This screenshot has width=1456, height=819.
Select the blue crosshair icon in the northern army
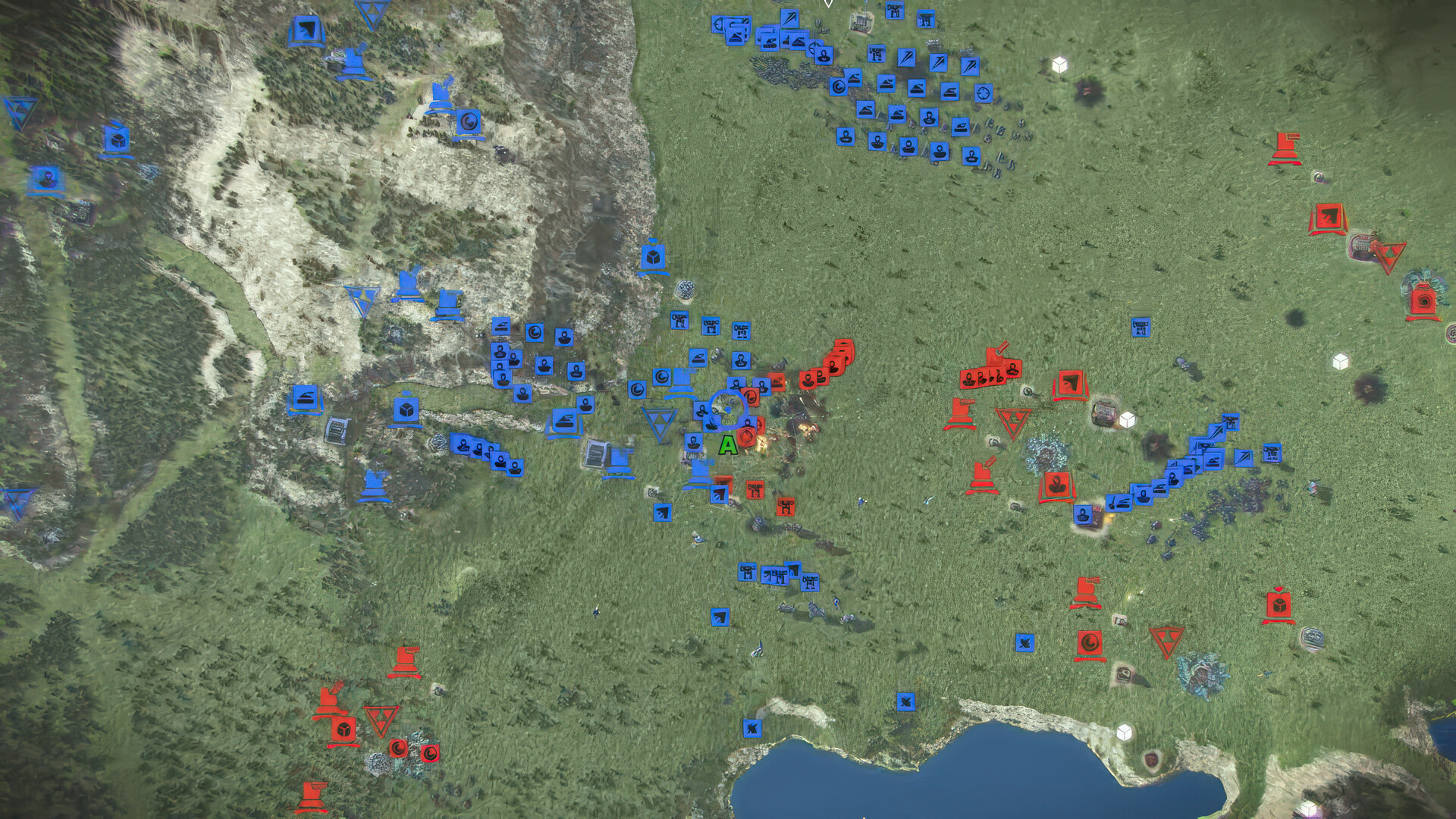(983, 93)
